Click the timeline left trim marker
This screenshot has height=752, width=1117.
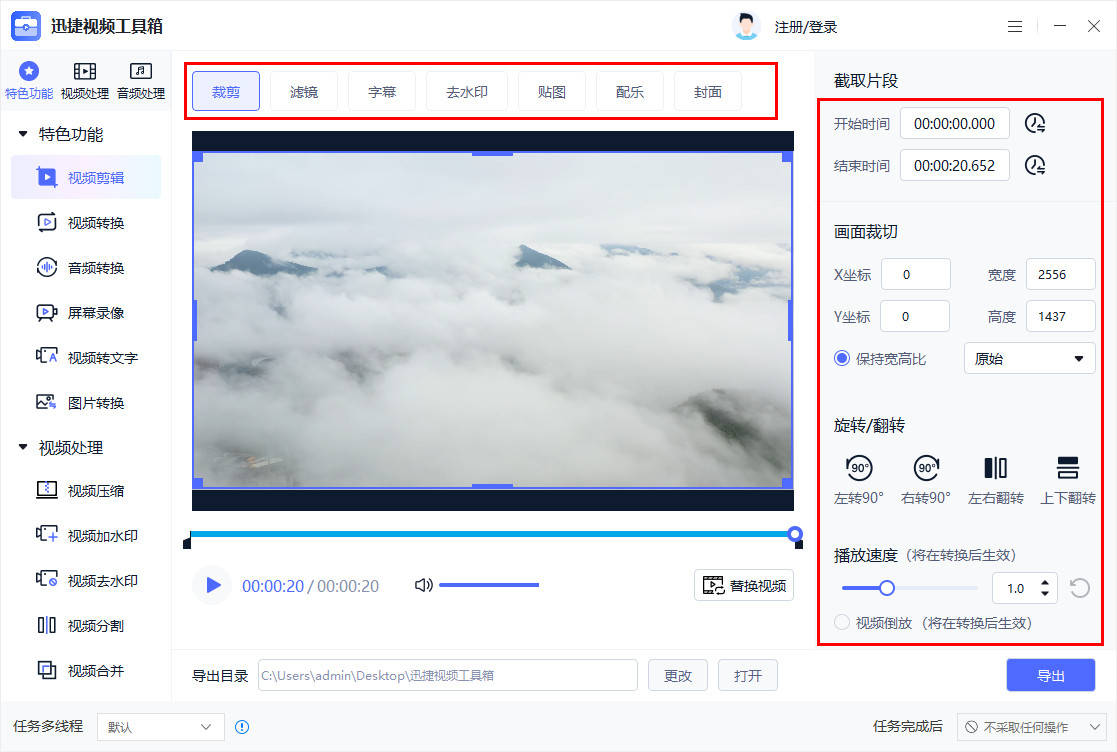[187, 542]
